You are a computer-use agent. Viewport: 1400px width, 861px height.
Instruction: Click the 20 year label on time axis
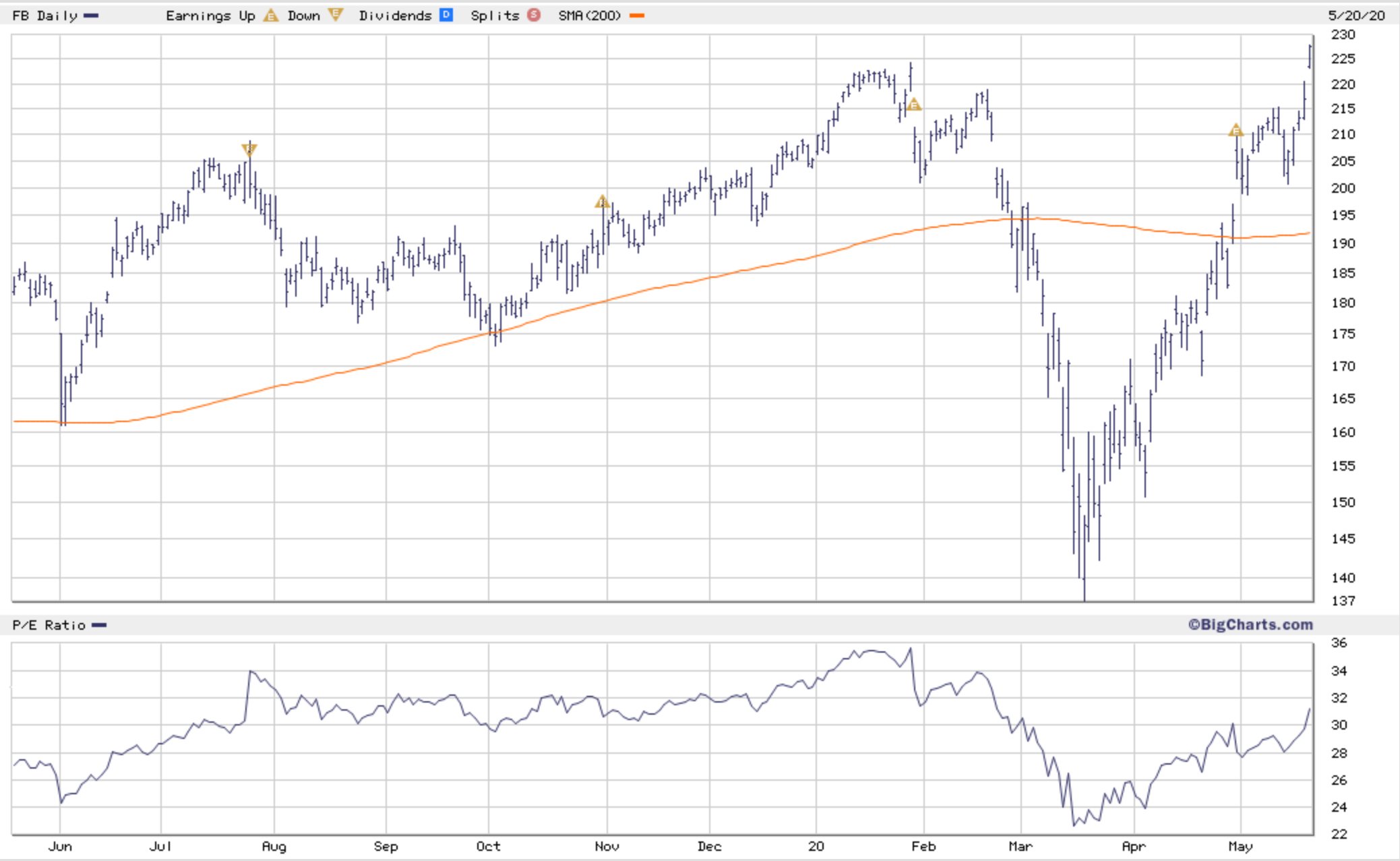[x=816, y=846]
